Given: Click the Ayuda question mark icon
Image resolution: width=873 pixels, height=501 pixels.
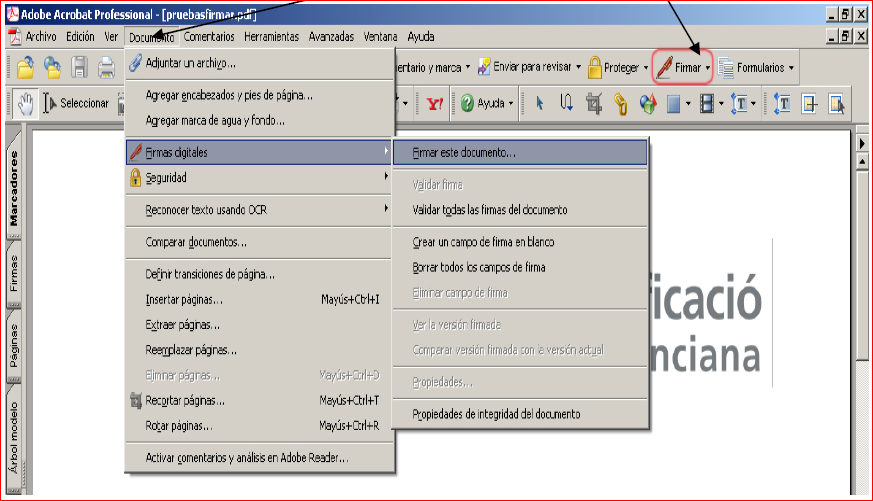Looking at the screenshot, I should 468,103.
